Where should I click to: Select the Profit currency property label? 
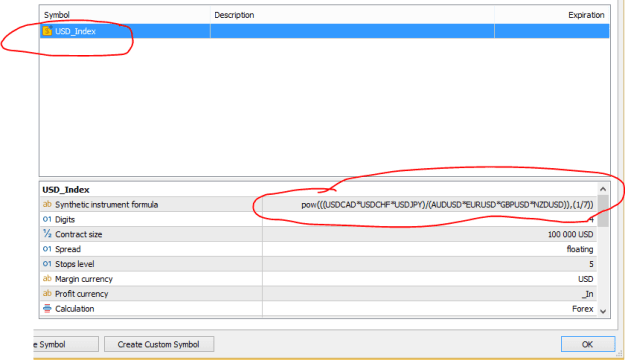coord(82,294)
